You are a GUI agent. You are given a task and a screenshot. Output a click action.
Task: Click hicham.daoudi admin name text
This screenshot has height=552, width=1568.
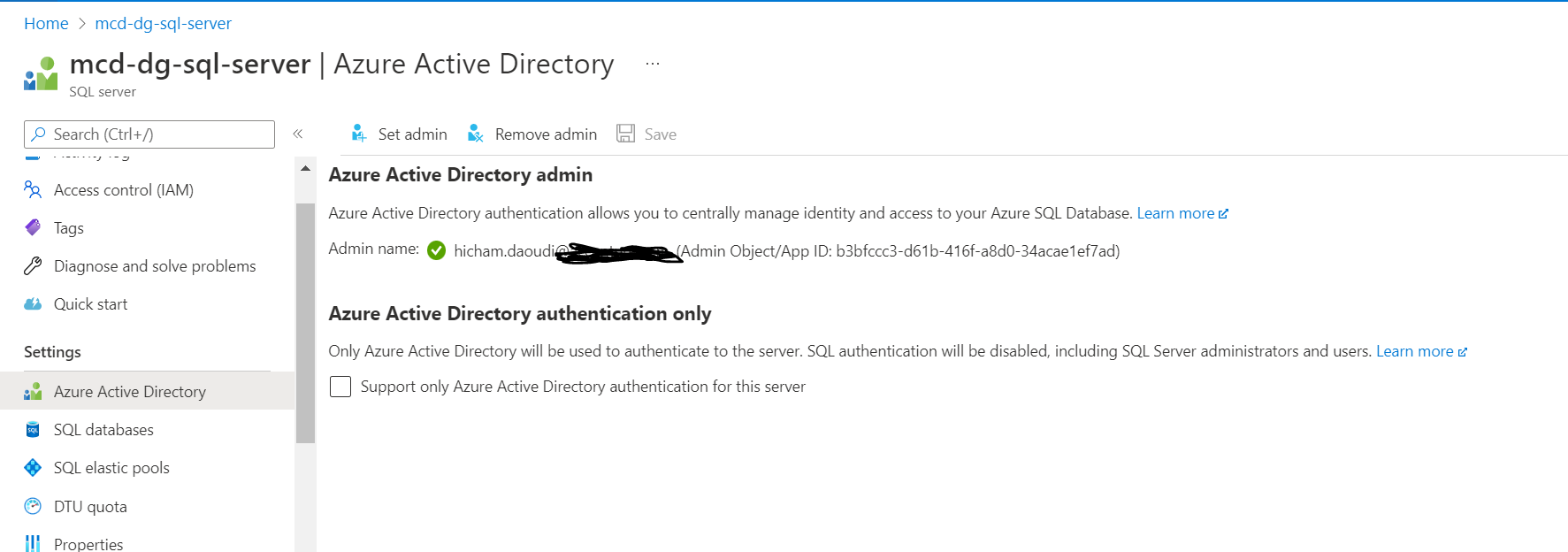[504, 251]
